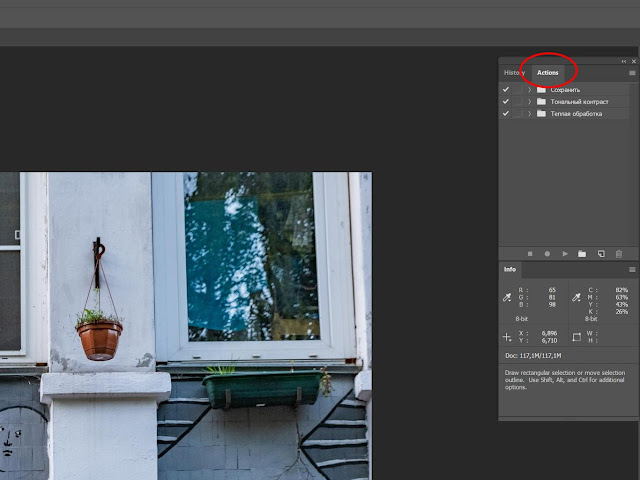The image size is (640, 480).
Task: Toggle the Тональный контраст set checkmark
Action: pyautogui.click(x=506, y=101)
